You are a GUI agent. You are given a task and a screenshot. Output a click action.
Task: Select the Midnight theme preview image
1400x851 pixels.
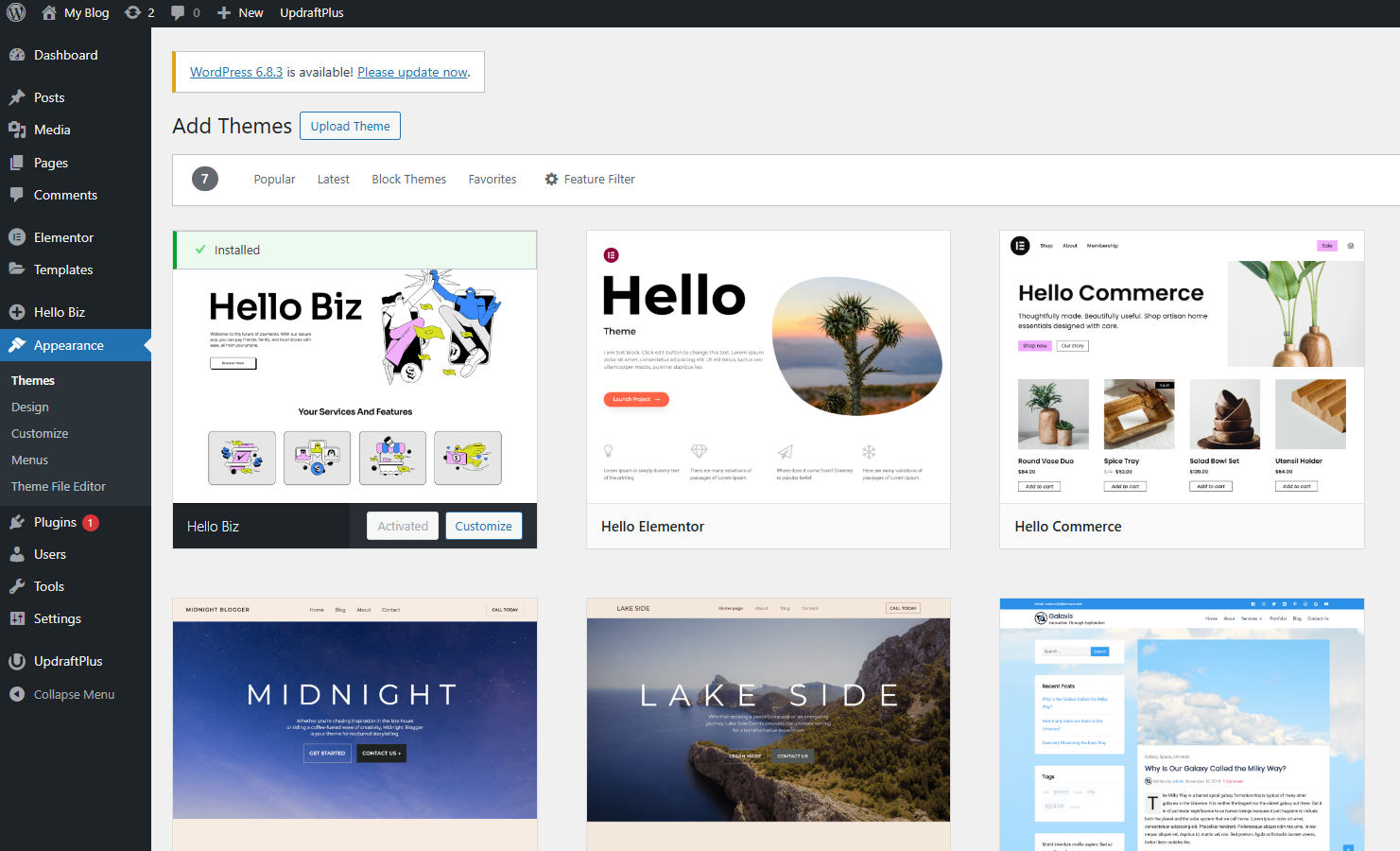coord(354,719)
